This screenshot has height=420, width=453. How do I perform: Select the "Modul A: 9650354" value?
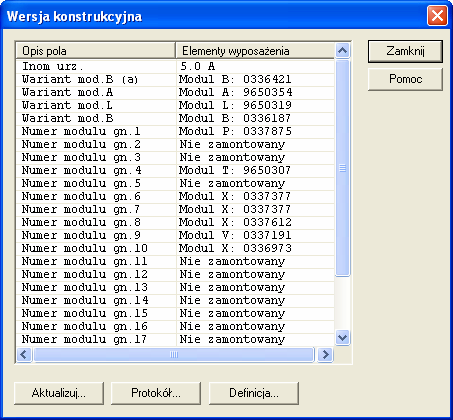coord(255,92)
